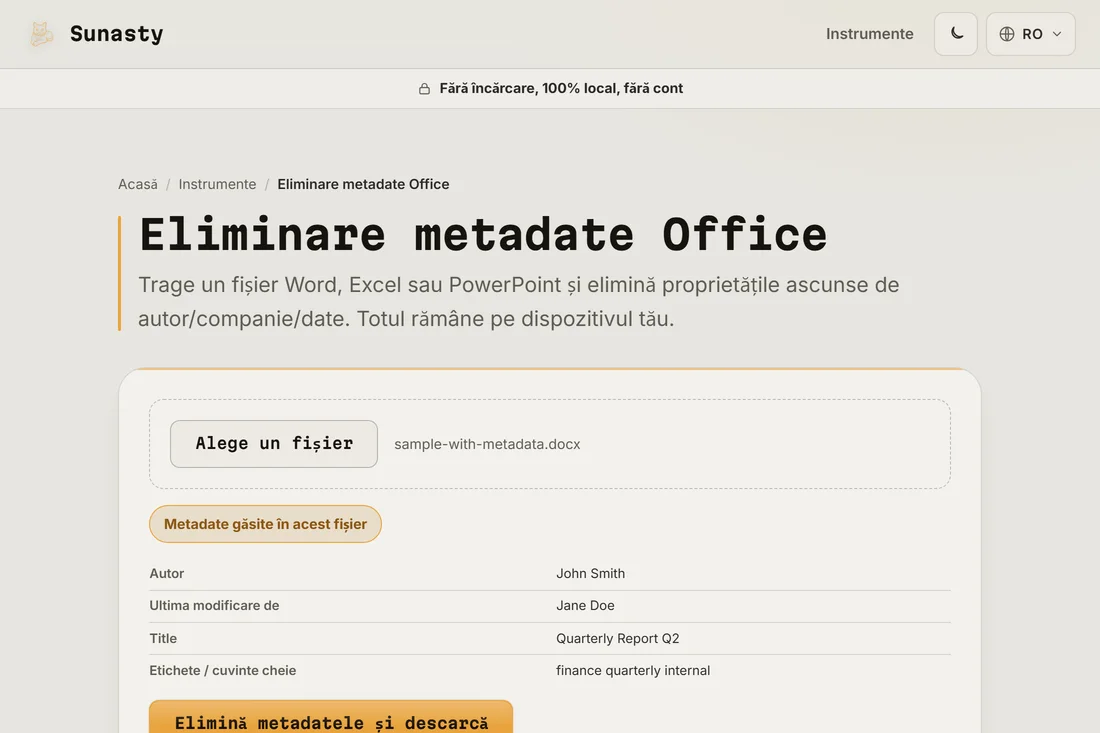Click the Alege un fișier button
The image size is (1100, 733).
pos(274,444)
